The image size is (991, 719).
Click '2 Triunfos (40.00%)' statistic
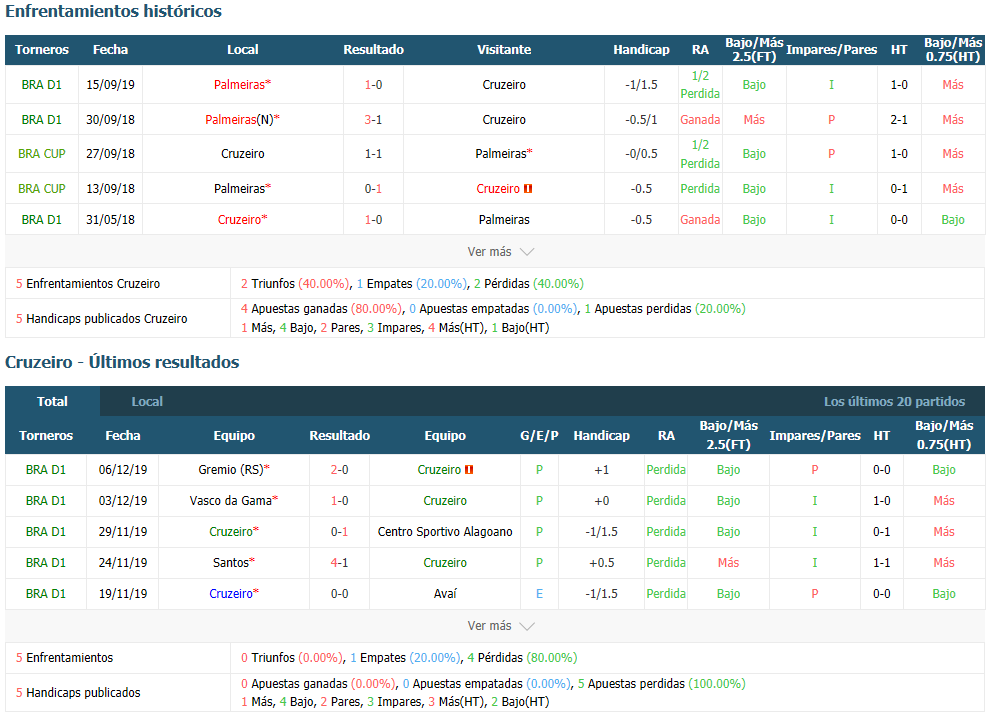tap(295, 284)
